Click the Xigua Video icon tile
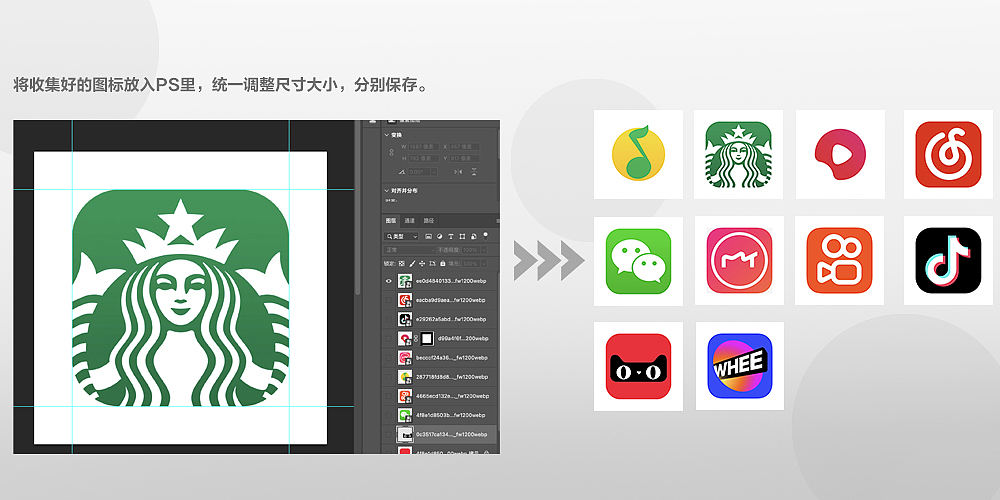The height and width of the screenshot is (500, 1000). pyautogui.click(x=840, y=154)
